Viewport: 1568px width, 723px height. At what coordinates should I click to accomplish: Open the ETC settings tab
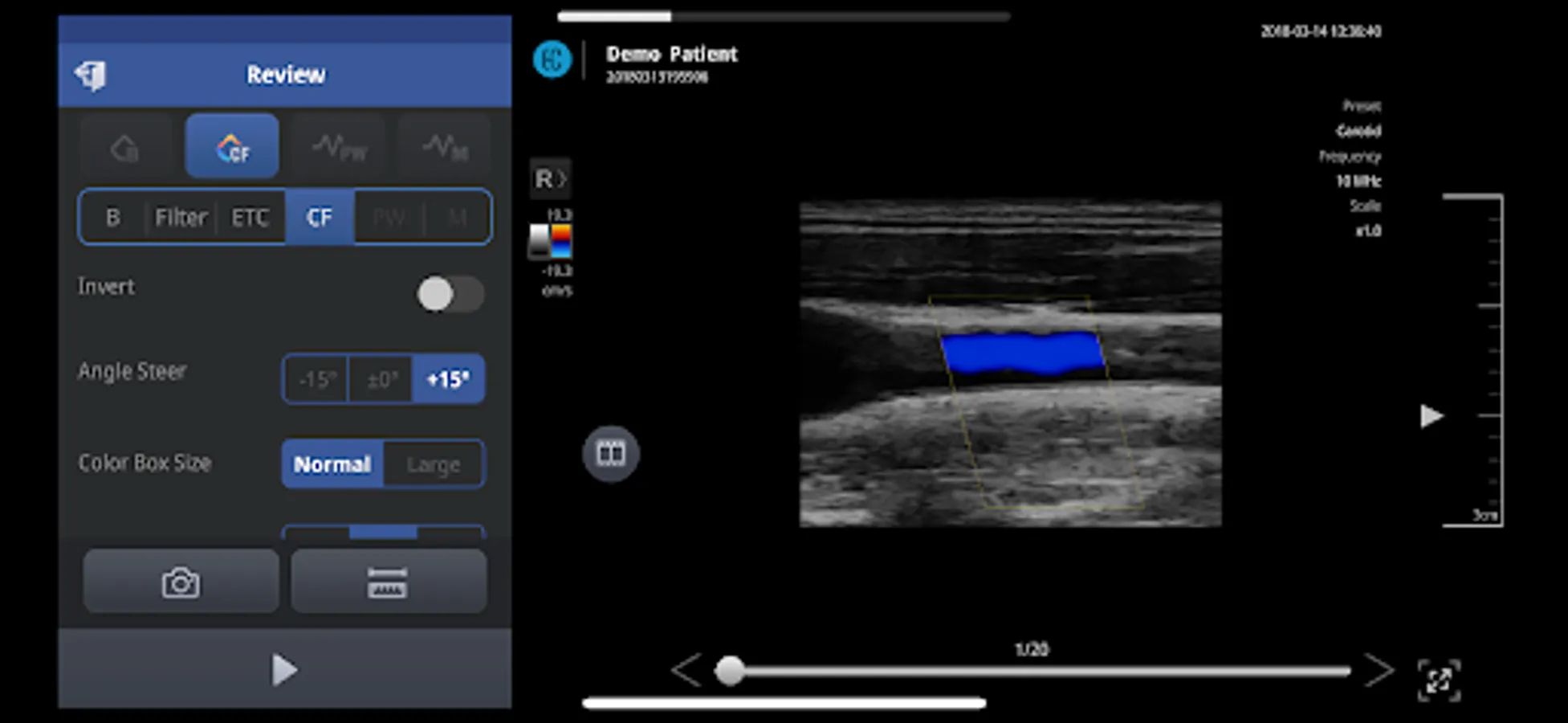[250, 217]
